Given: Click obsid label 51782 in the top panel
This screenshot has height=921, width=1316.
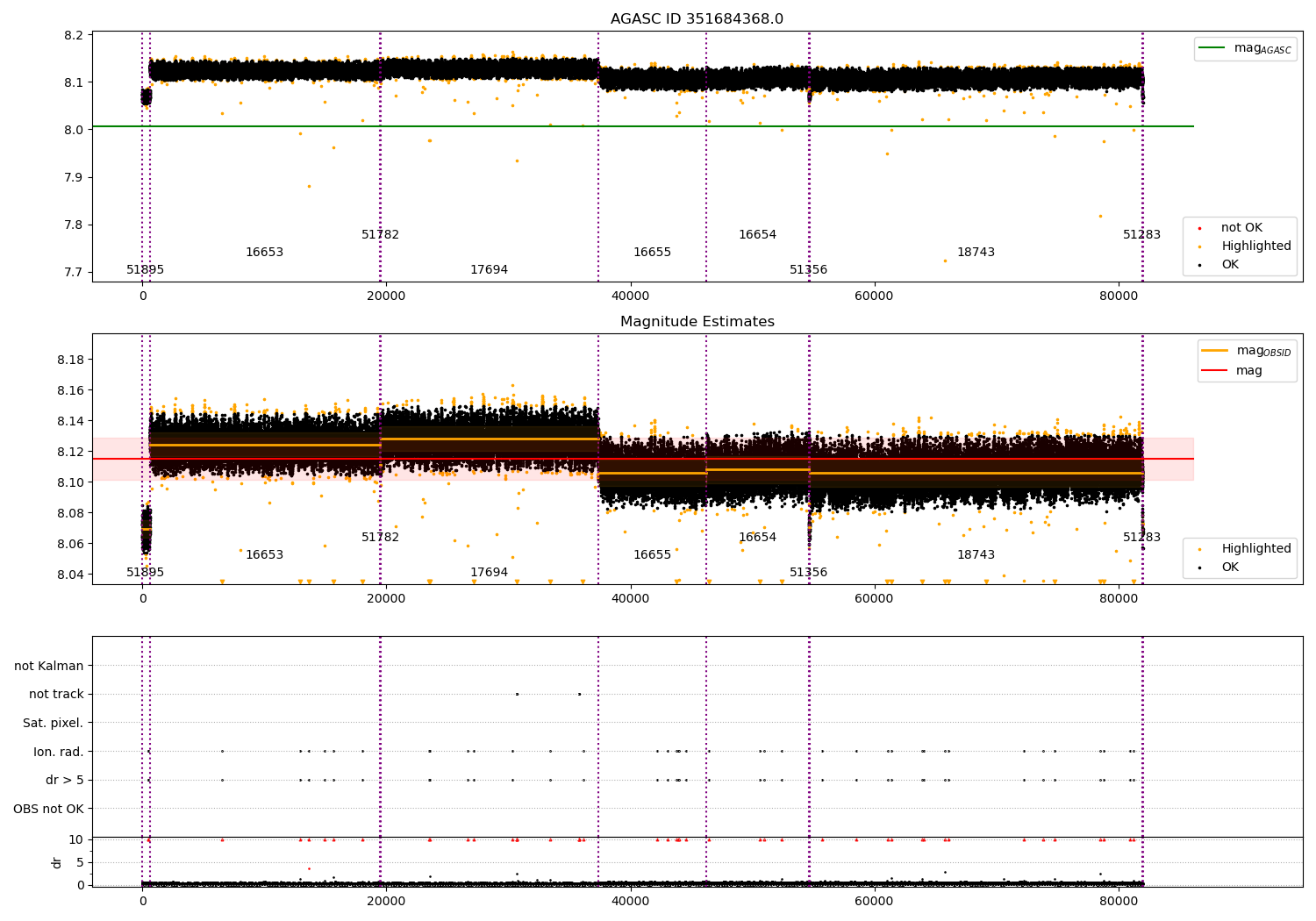Looking at the screenshot, I should [380, 235].
